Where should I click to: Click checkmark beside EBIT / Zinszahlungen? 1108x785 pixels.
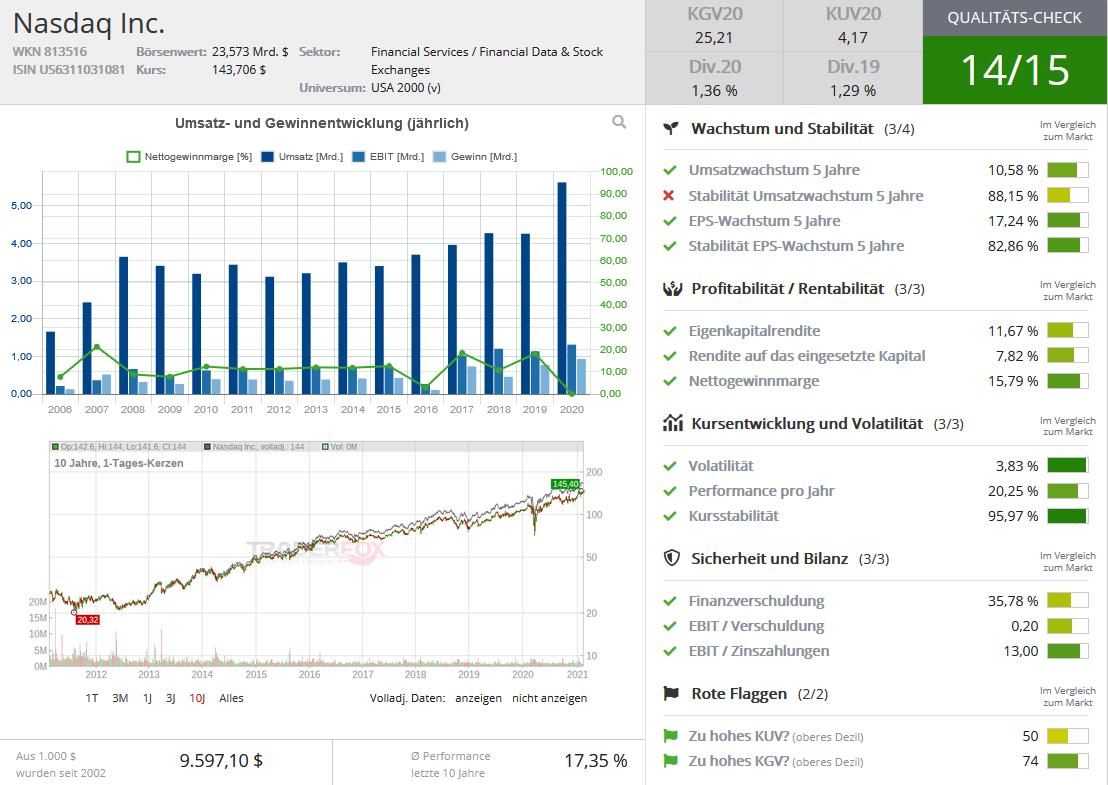670,651
